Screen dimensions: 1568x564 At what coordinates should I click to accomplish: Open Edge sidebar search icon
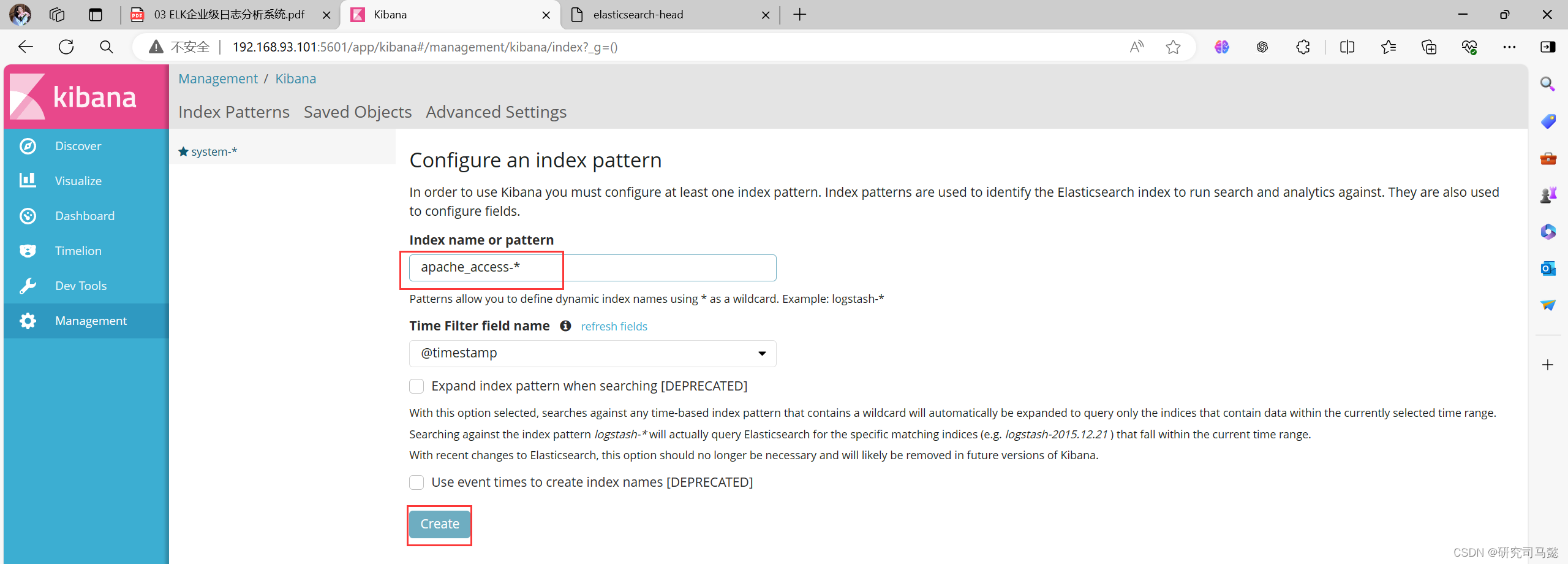tap(1548, 84)
